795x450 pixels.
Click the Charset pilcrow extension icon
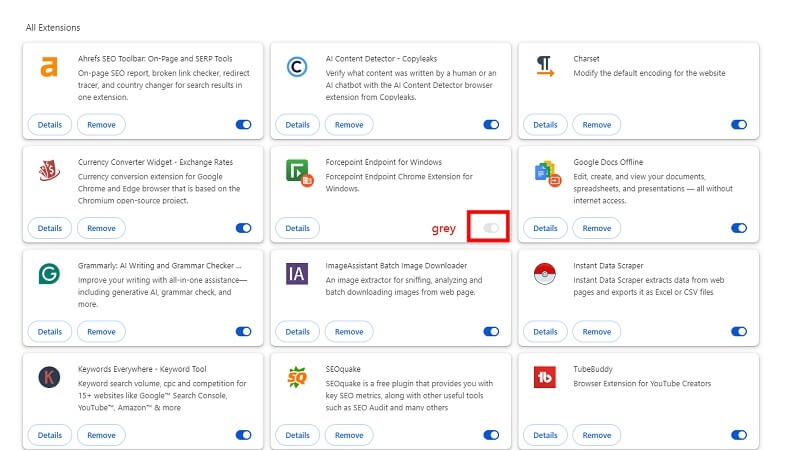(545, 66)
